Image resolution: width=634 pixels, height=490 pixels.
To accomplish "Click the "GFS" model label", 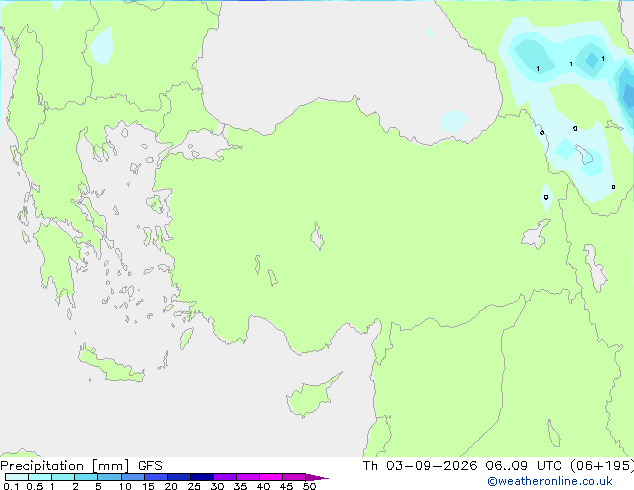I will [x=150, y=466].
